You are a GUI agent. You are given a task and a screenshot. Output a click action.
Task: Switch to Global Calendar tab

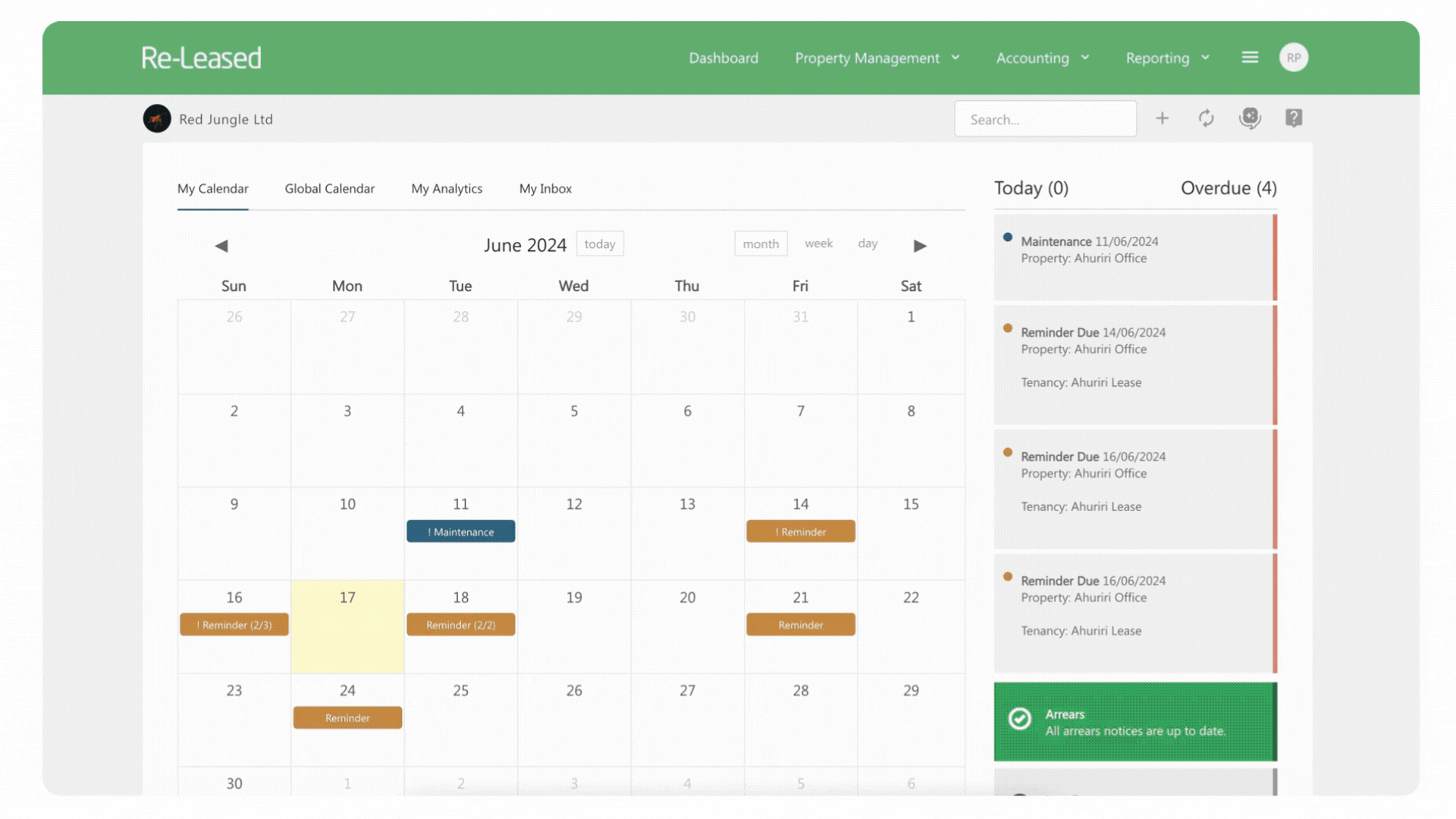tap(330, 189)
